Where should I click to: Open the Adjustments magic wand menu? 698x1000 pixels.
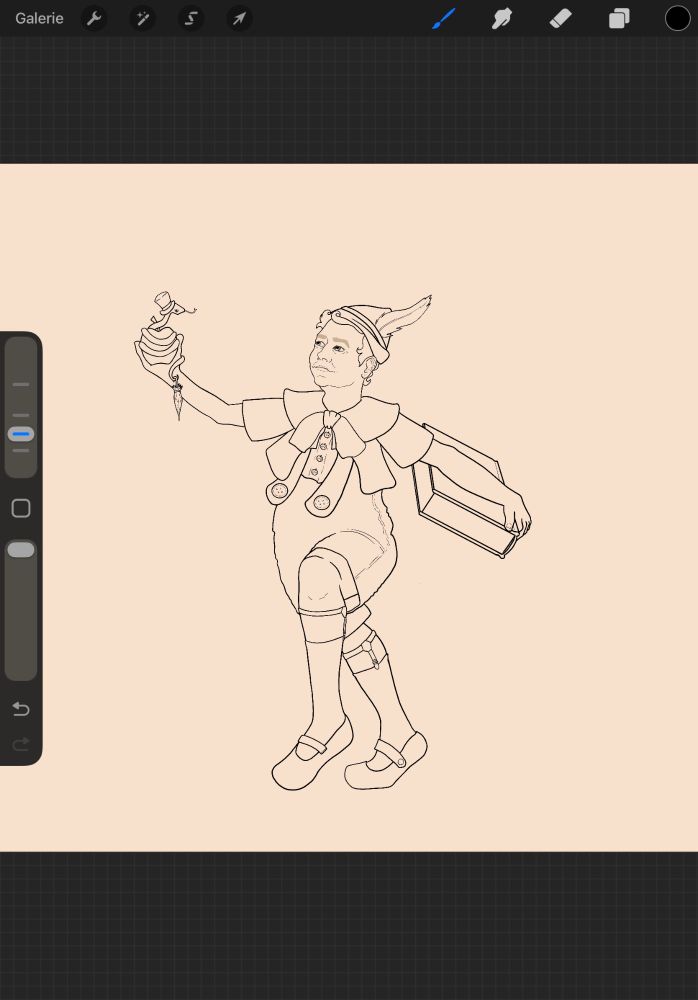click(x=142, y=18)
